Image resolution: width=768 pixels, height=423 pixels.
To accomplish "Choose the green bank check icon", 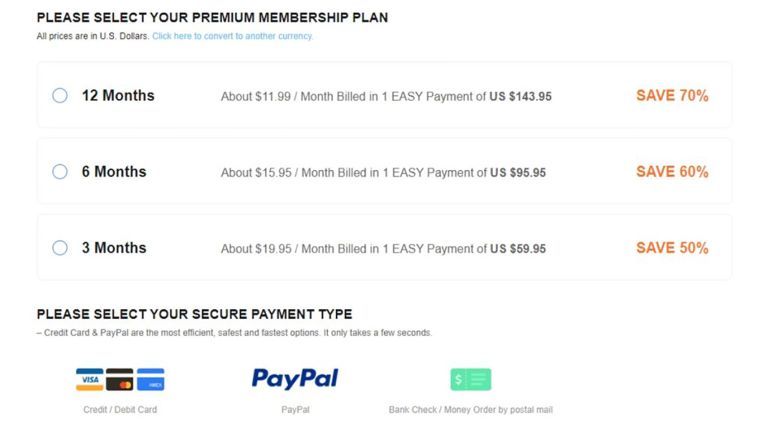I will (x=471, y=380).
